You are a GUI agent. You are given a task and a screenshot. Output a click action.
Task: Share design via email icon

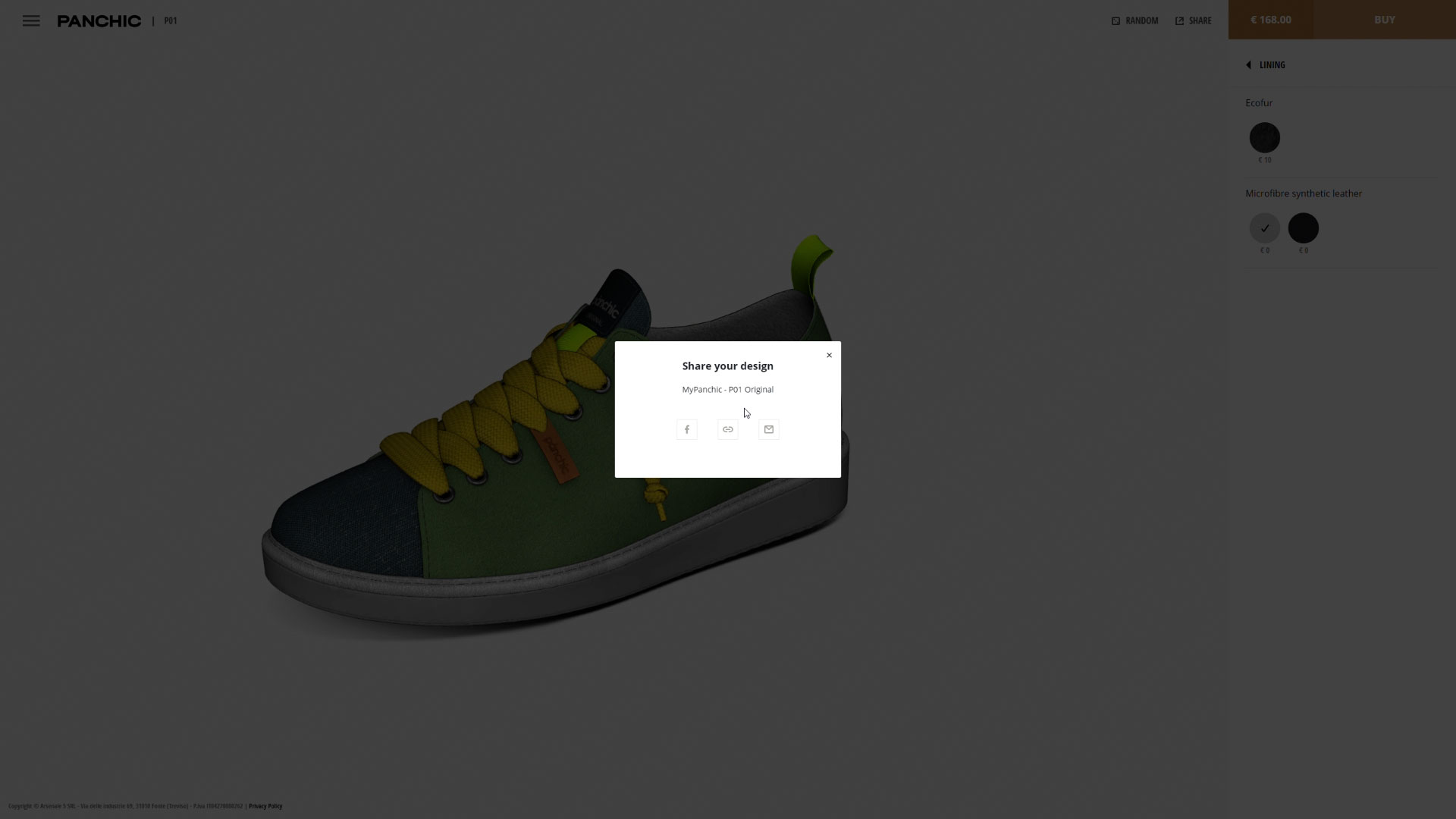click(768, 430)
